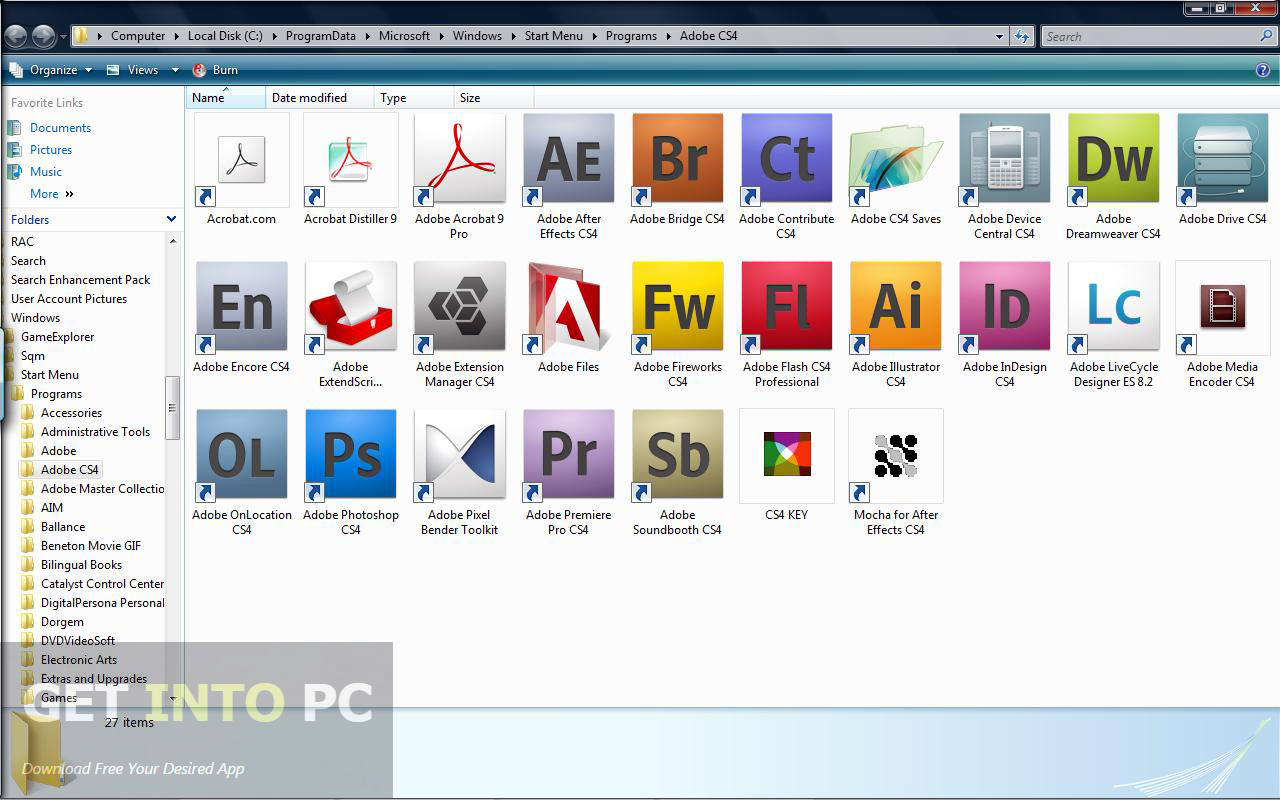Open the Views dropdown arrow
Screen dimensions: 1280x800
coord(175,70)
